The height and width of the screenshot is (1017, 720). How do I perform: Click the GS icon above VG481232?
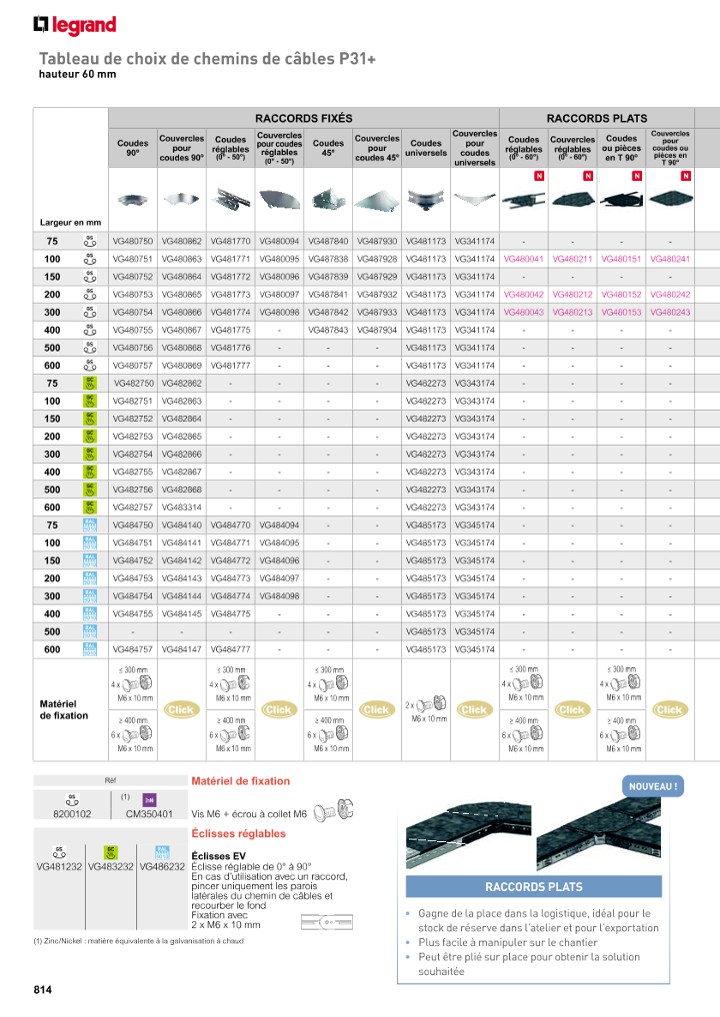coord(59,852)
